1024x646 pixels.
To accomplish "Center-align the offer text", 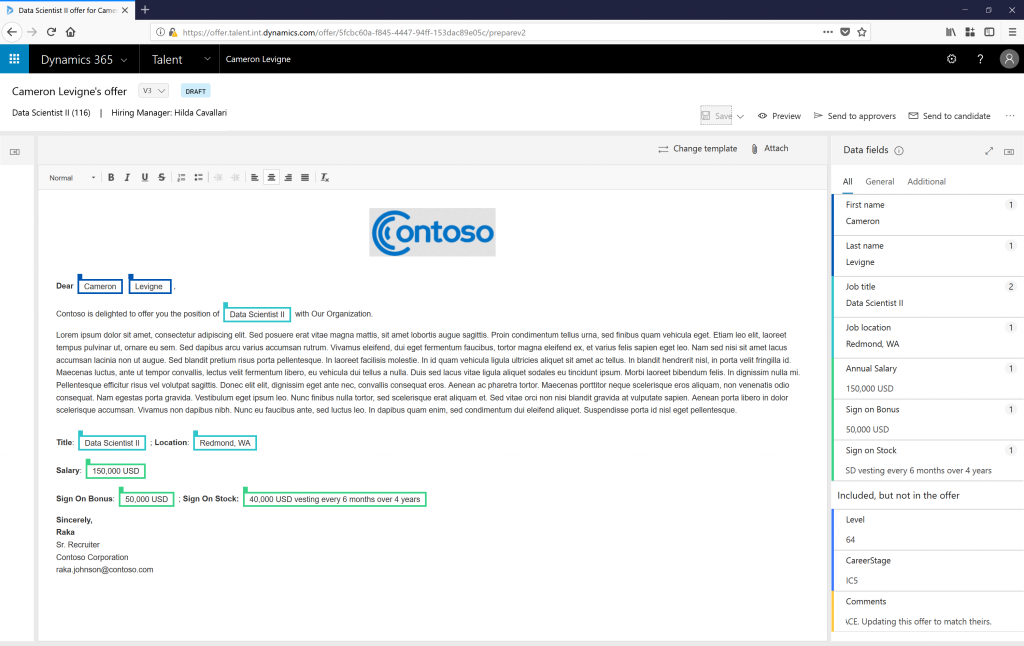I will pos(271,178).
